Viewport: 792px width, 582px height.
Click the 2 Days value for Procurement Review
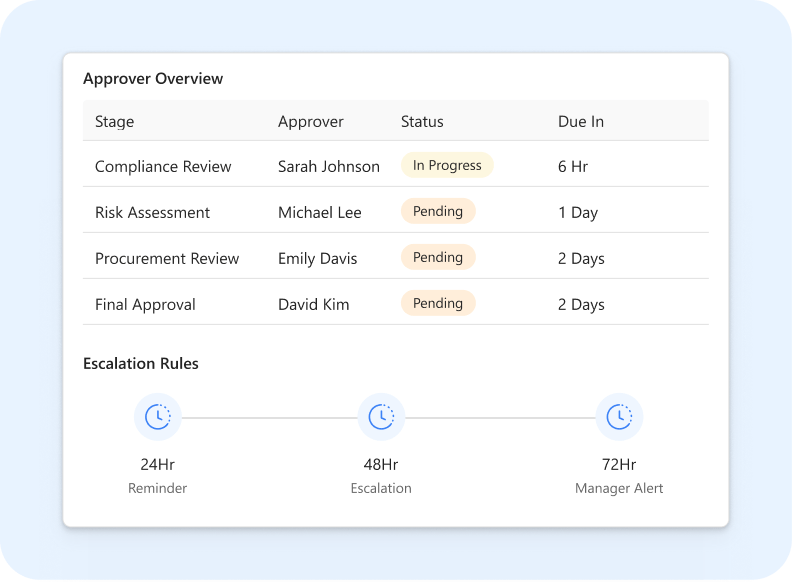click(581, 259)
